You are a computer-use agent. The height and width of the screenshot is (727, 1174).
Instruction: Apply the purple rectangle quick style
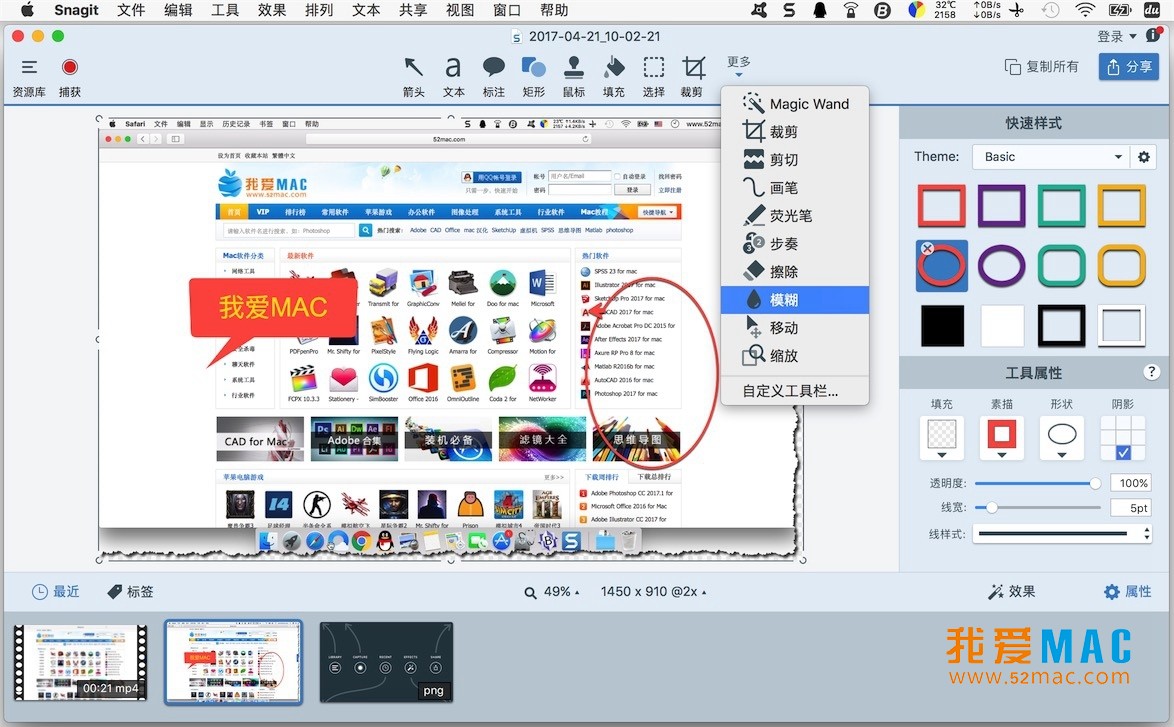pos(1002,205)
